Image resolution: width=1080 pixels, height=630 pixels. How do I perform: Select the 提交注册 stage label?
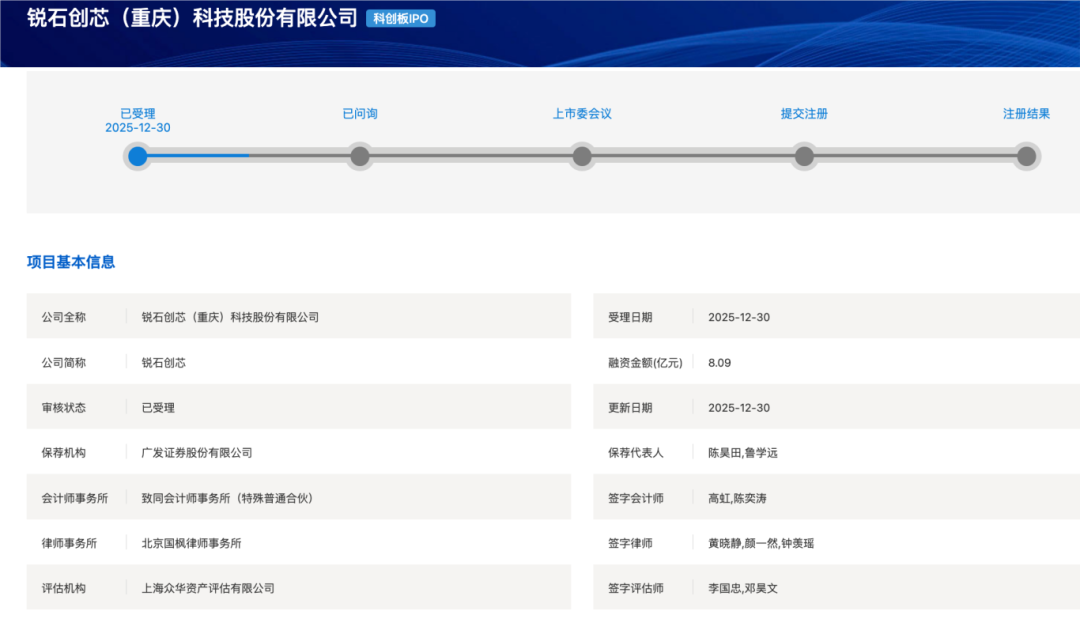804,114
